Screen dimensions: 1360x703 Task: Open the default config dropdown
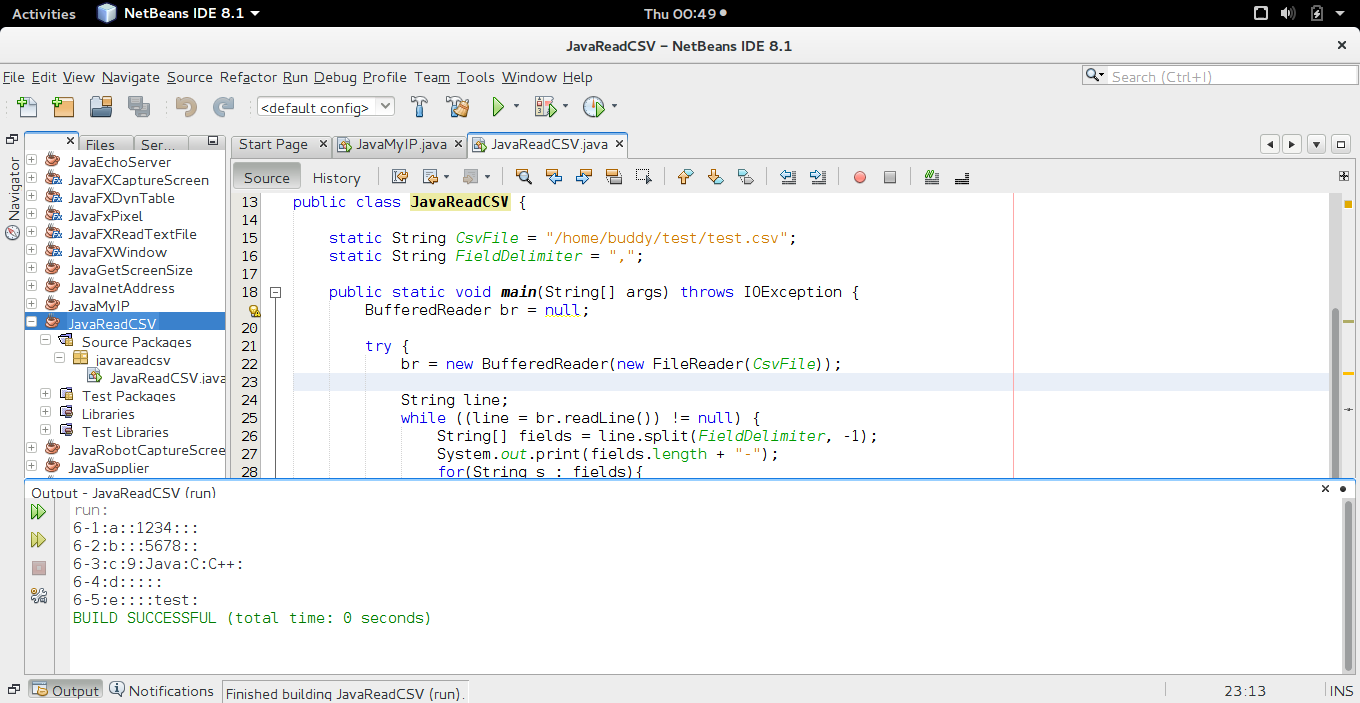(x=385, y=106)
